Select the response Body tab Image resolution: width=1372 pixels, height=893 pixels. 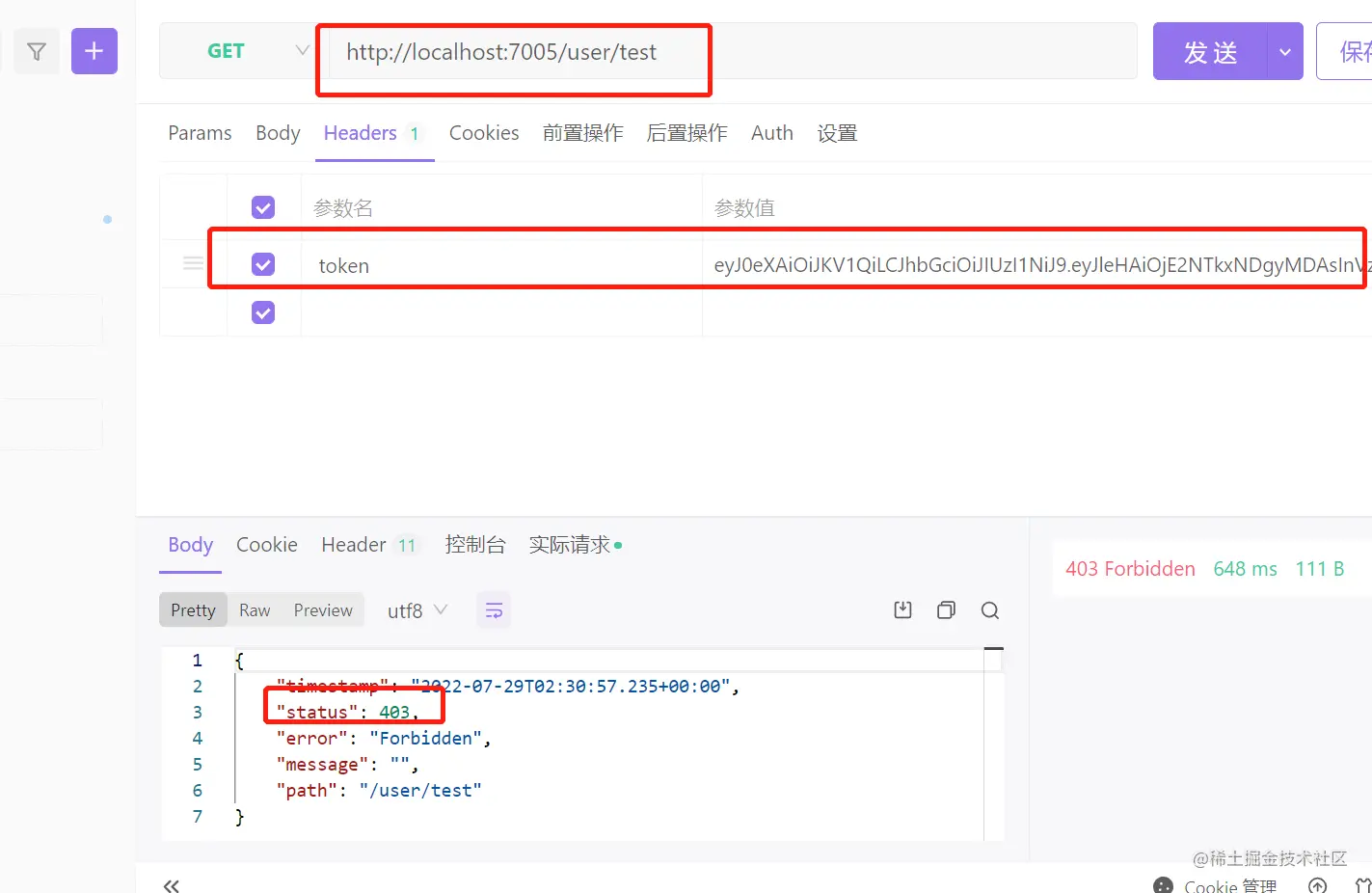click(190, 545)
